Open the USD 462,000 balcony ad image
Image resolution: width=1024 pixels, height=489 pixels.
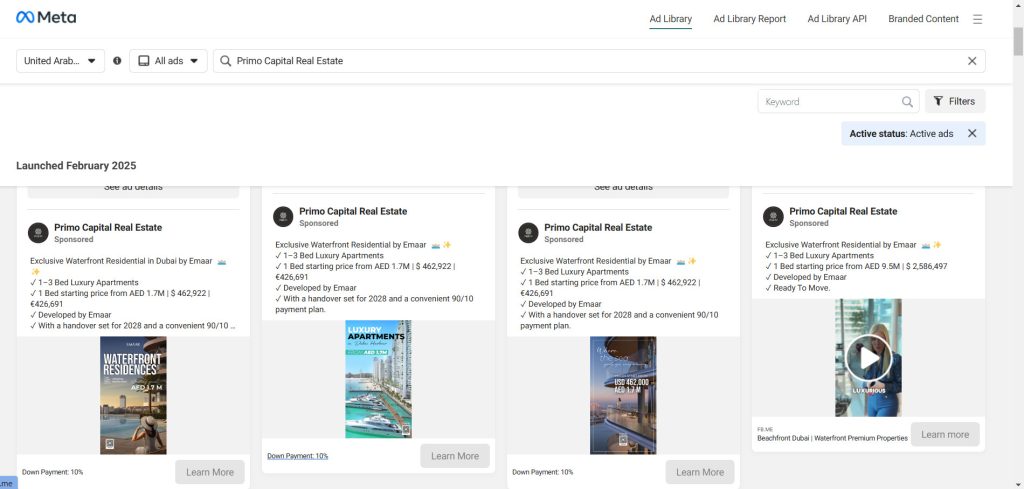623,395
